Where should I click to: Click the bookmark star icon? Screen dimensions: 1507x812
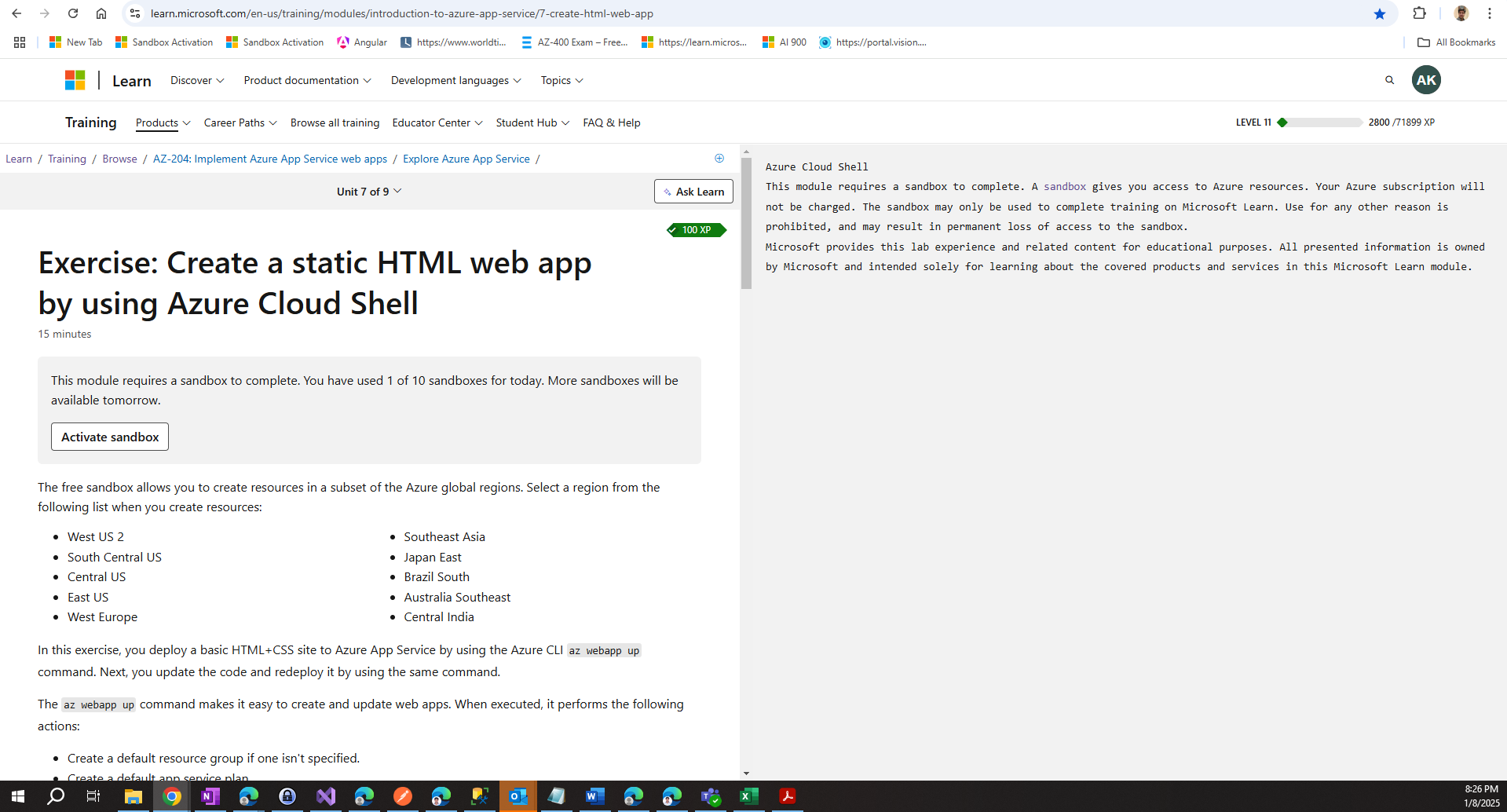point(1380,13)
